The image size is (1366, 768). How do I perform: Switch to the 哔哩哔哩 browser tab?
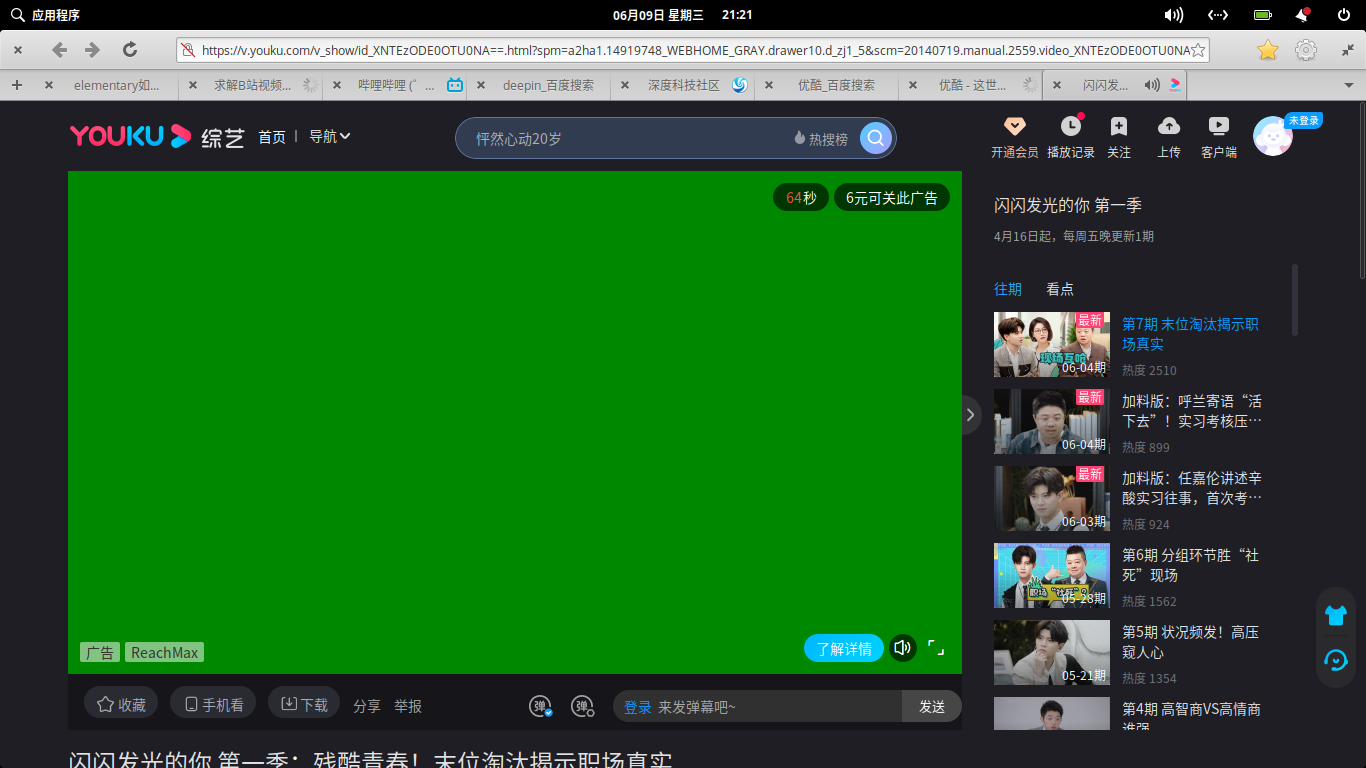[397, 85]
